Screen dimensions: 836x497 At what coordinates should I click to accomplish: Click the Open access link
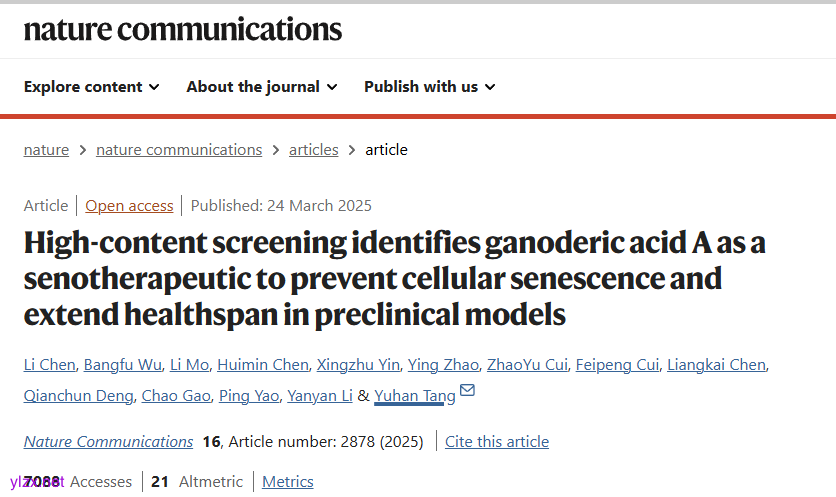pos(129,206)
